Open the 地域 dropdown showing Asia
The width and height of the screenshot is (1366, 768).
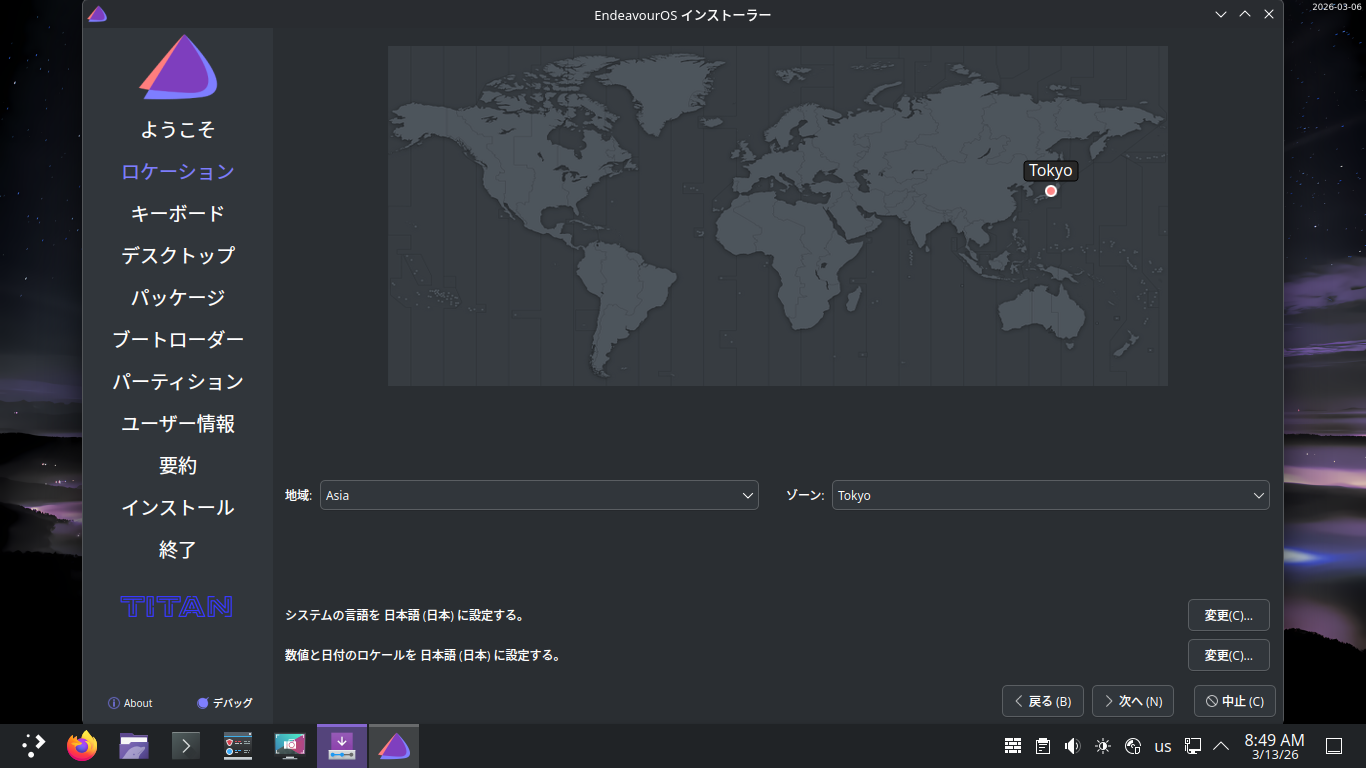tap(539, 495)
